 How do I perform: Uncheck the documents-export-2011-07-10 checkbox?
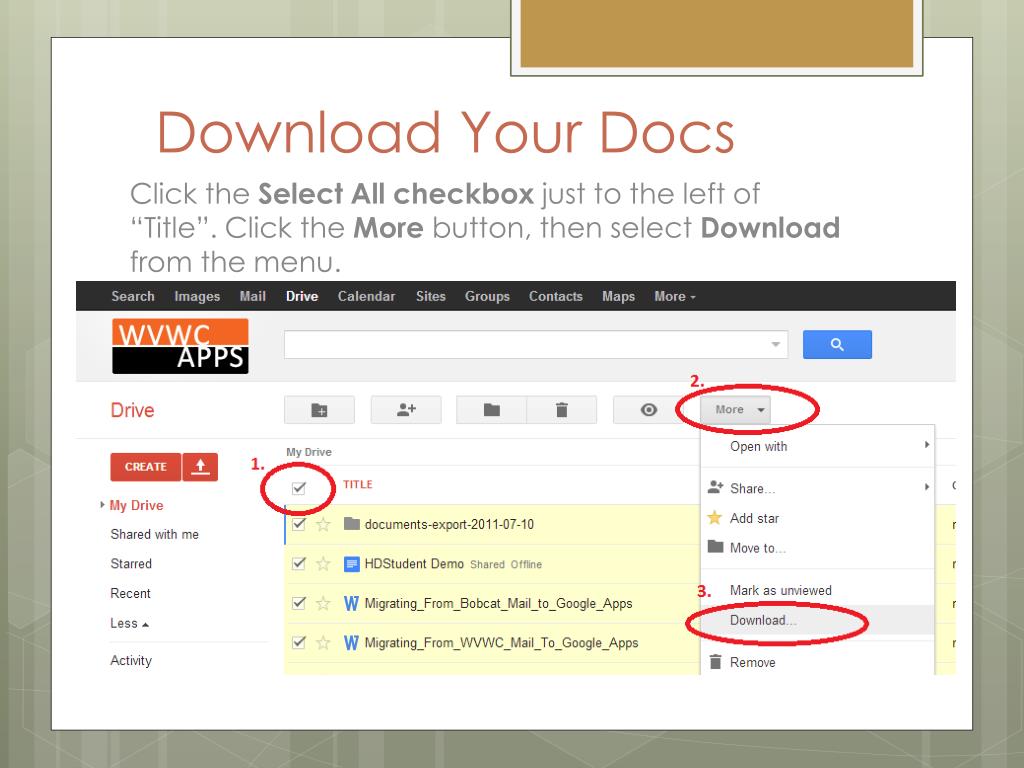coord(299,524)
